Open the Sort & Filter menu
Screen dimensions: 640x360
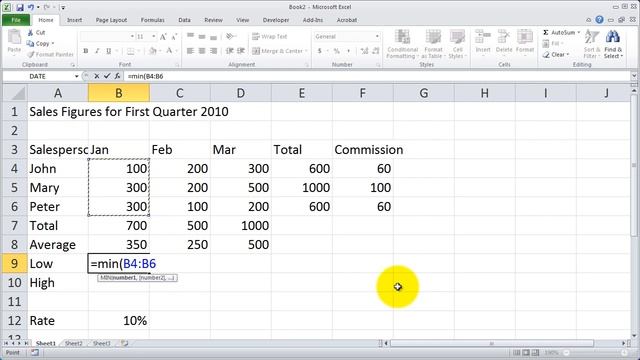(591, 44)
